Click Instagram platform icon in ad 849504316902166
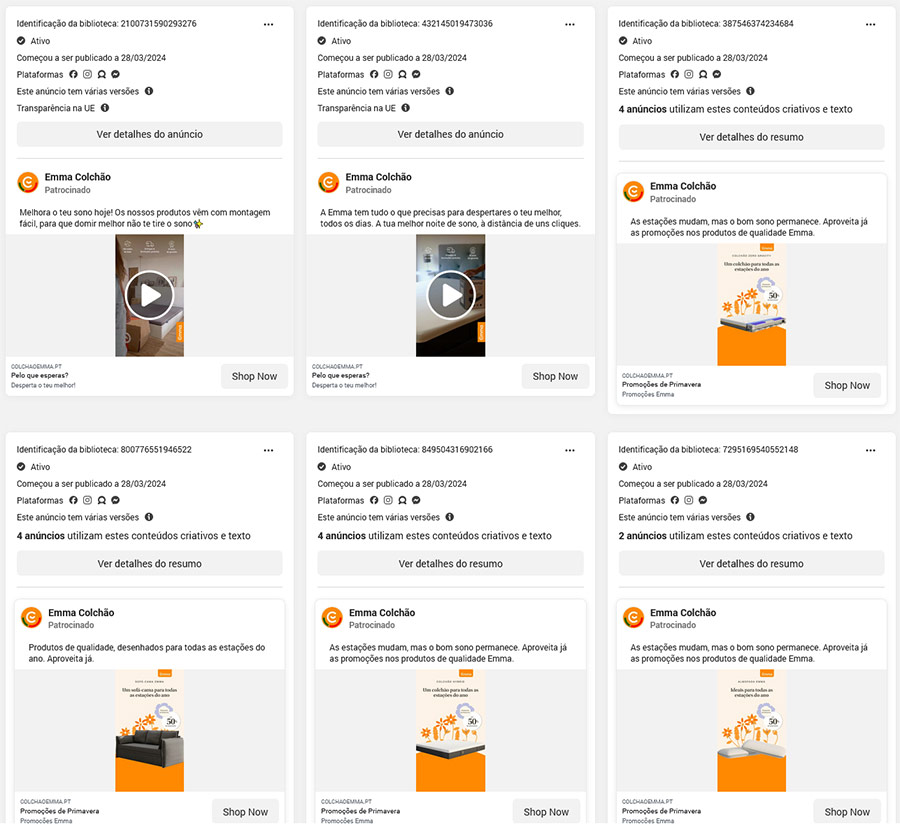Screen dimensions: 900x826 pos(388,500)
